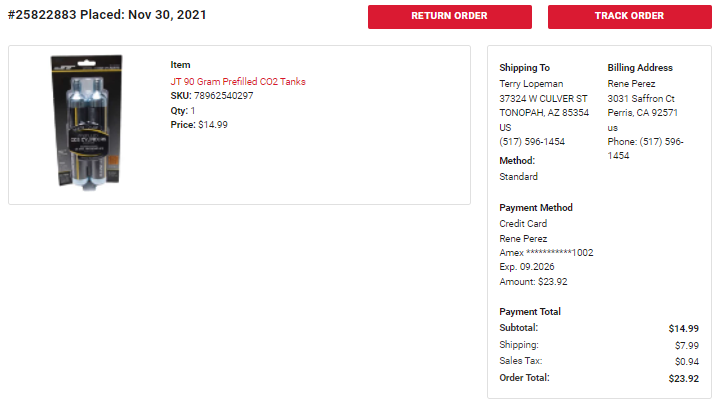
Task: Click the card expiration Exp. 09.2026
Action: (527, 267)
